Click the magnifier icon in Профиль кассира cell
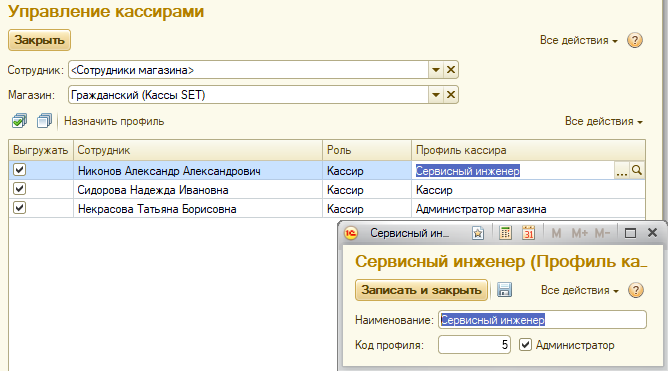Screen dimensions: 668x371 point(637,170)
